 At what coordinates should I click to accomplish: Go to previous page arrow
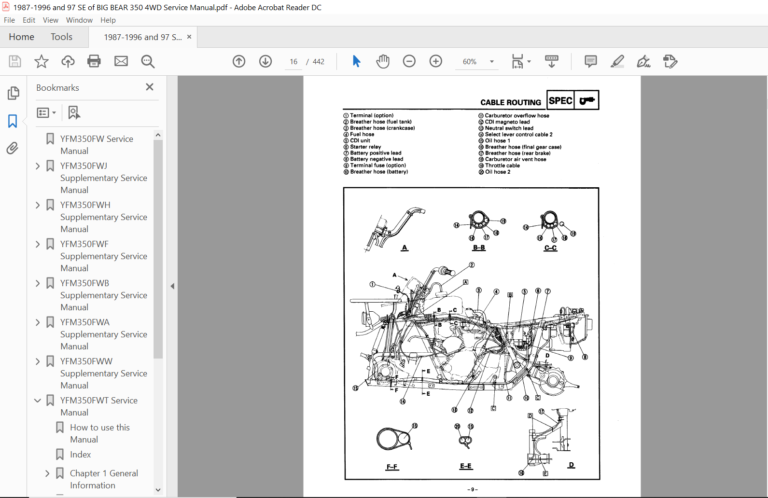239,61
